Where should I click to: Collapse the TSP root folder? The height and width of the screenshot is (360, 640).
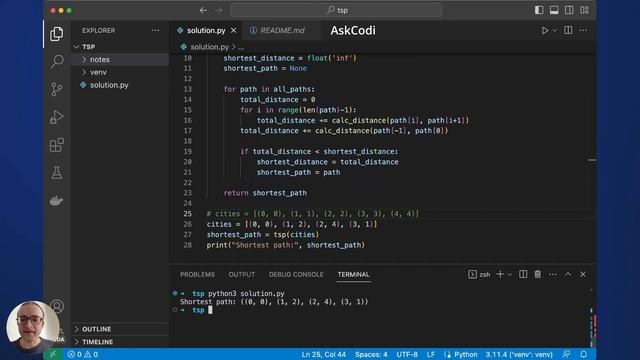[76, 47]
